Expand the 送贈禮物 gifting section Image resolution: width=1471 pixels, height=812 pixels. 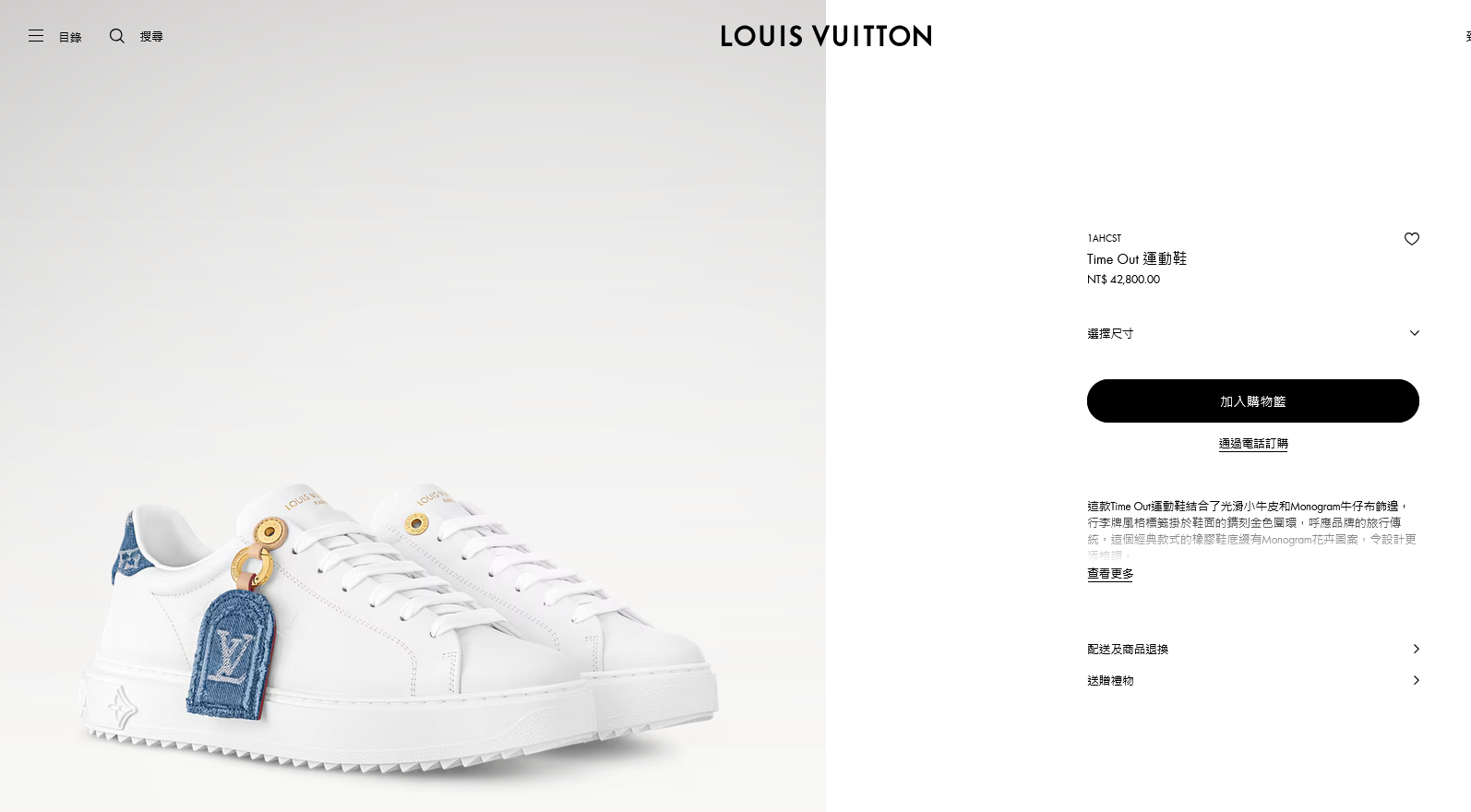pyautogui.click(x=1253, y=680)
